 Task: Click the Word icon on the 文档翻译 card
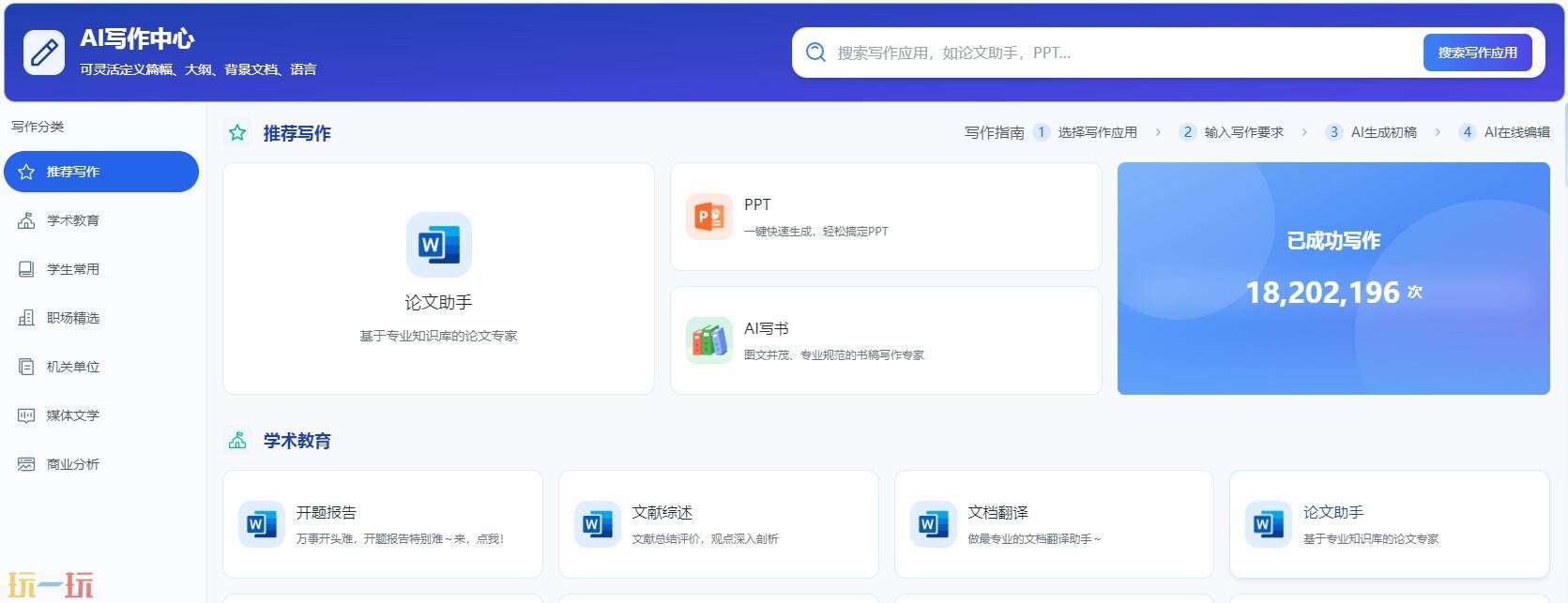(933, 524)
